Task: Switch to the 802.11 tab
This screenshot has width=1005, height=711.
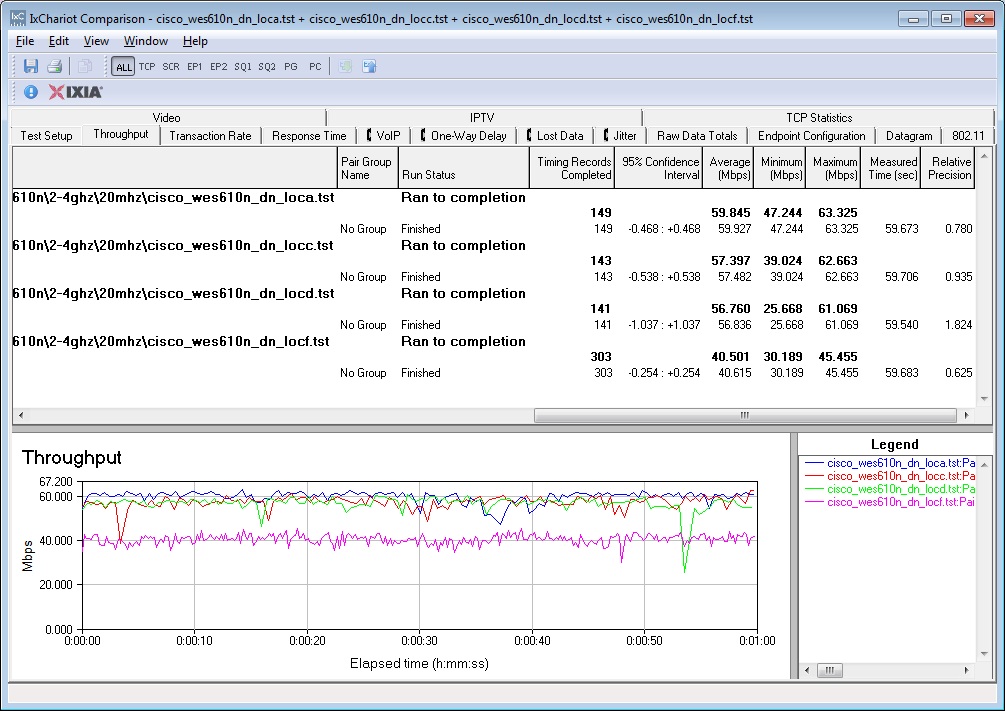Action: click(x=968, y=136)
